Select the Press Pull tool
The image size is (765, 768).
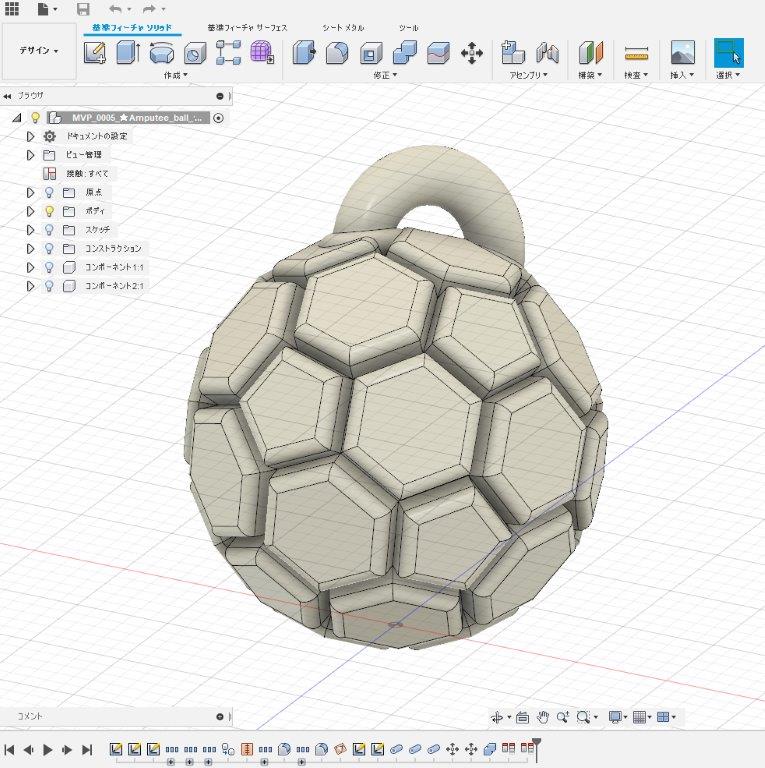304,52
